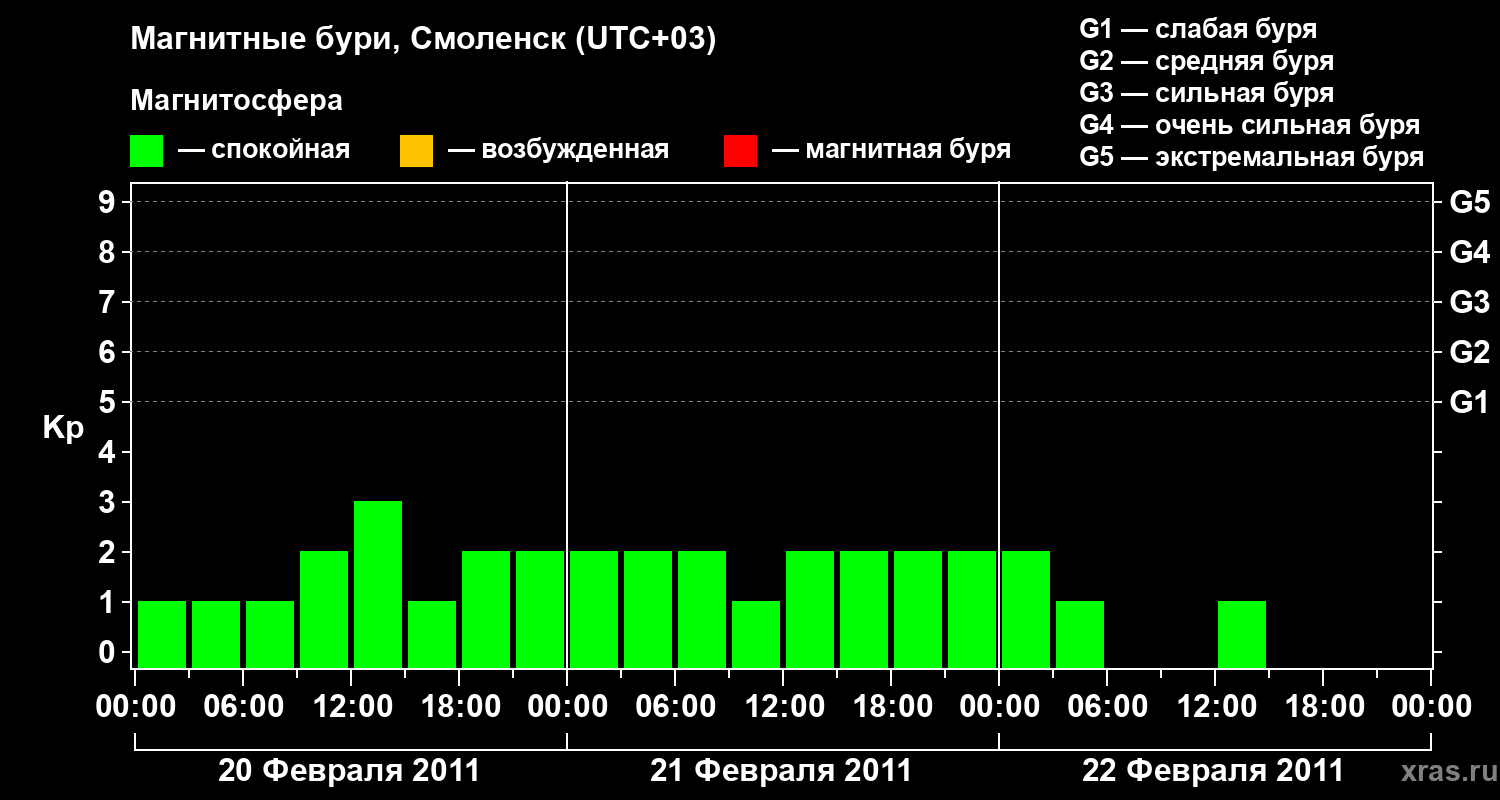Select the title 'Магнитные бури, Смоленск (UTC+03)'
This screenshot has width=1500, height=800.
(423, 40)
